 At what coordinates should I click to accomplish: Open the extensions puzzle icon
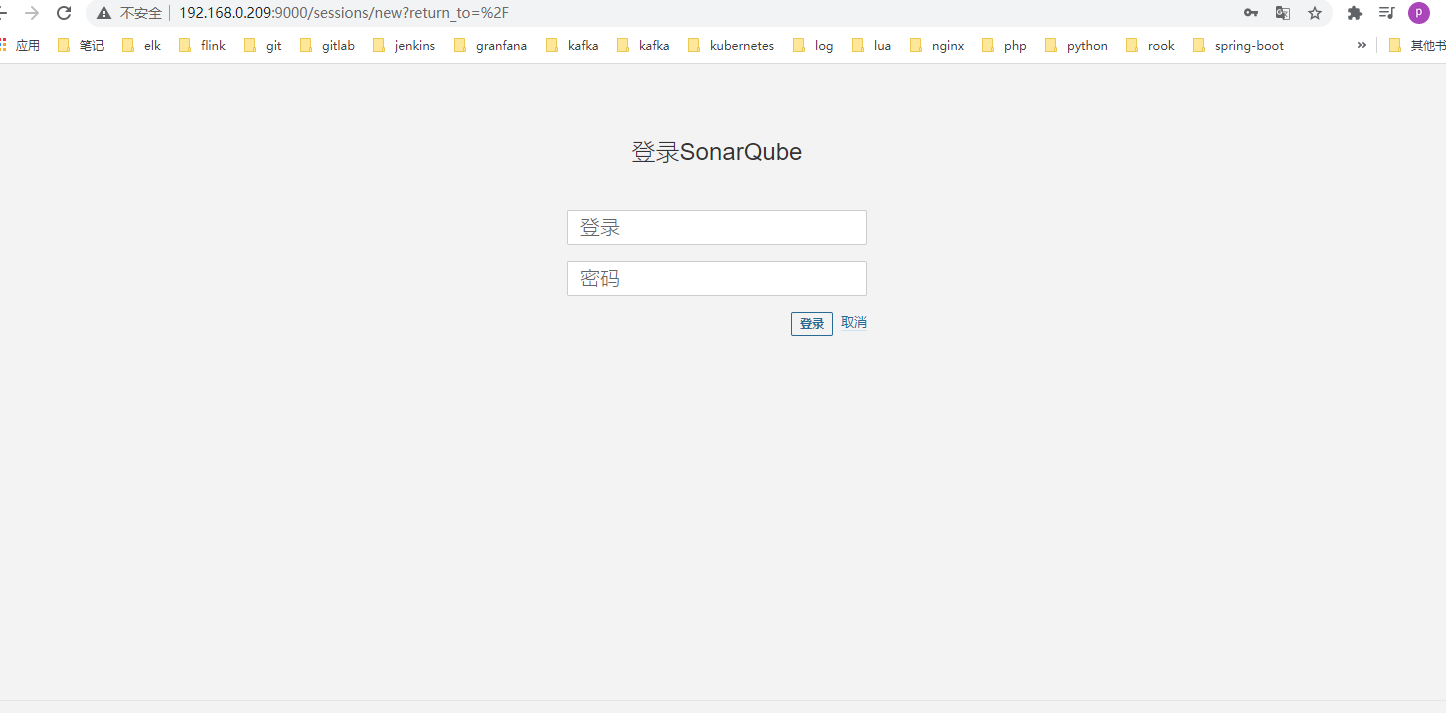tap(1355, 13)
